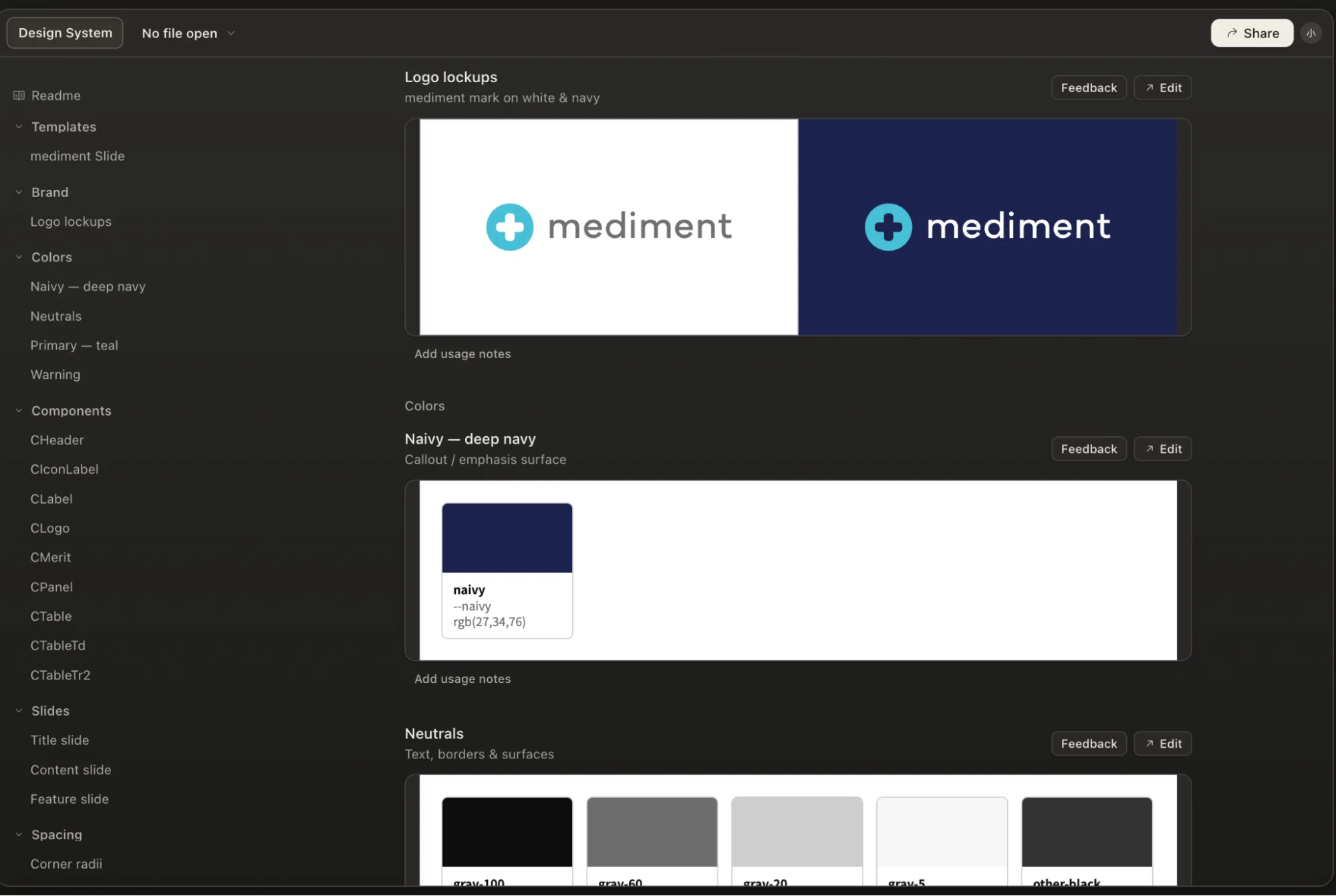The width and height of the screenshot is (1336, 896).
Task: Click Edit for Logo lockups
Action: pos(1163,88)
